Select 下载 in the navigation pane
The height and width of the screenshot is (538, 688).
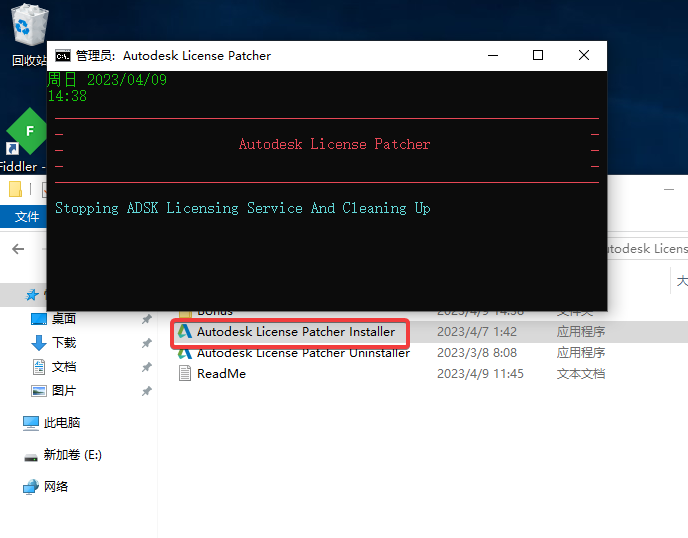click(x=64, y=342)
